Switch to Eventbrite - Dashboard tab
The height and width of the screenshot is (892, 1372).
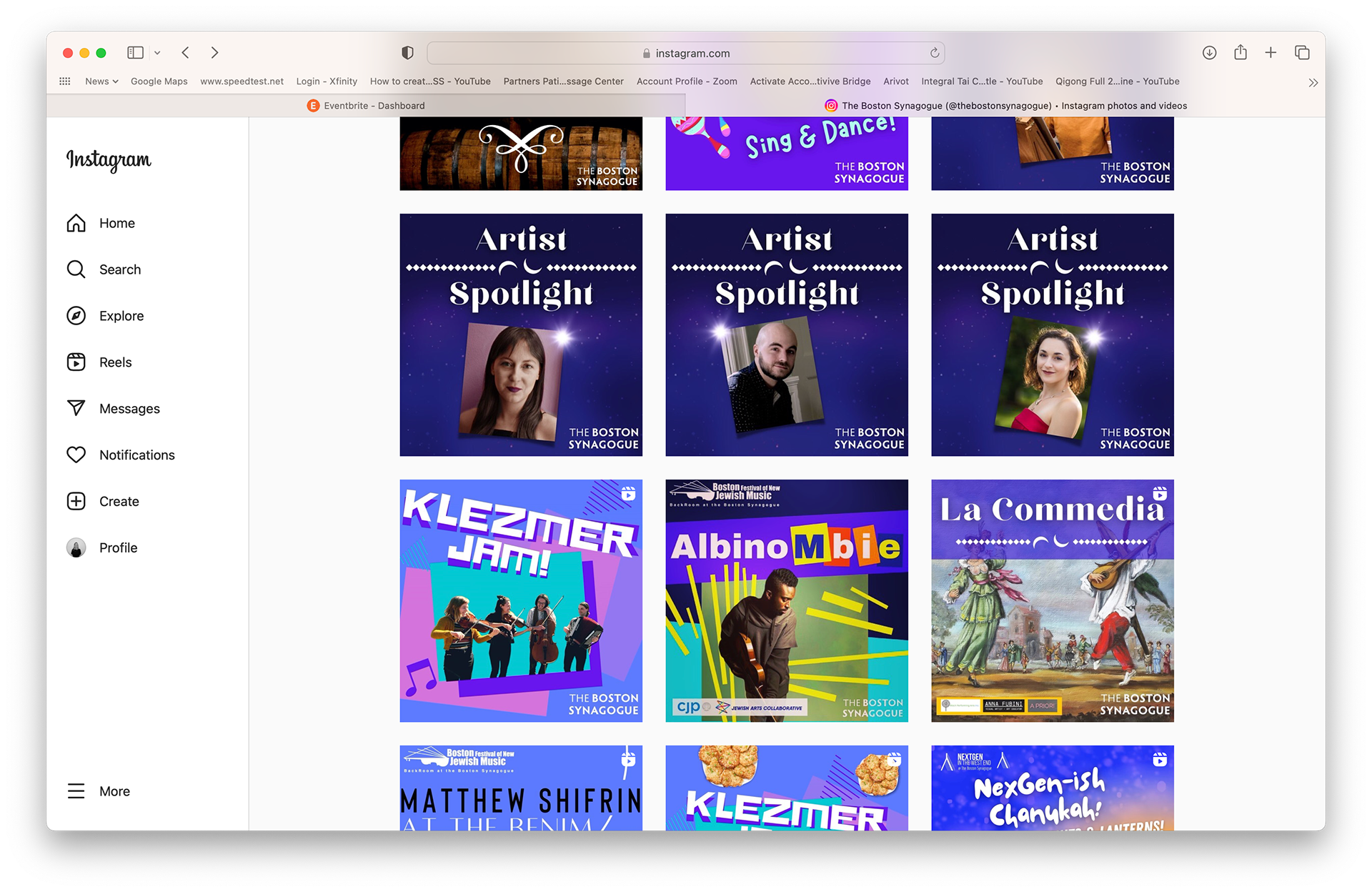tap(366, 106)
